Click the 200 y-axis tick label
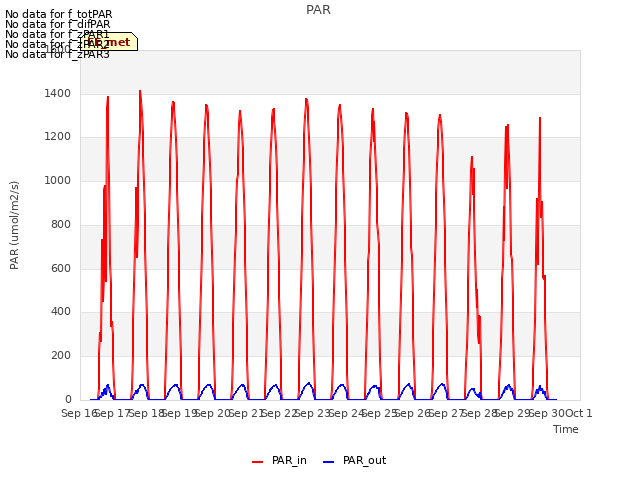The image size is (640, 480). pyautogui.click(x=61, y=356)
